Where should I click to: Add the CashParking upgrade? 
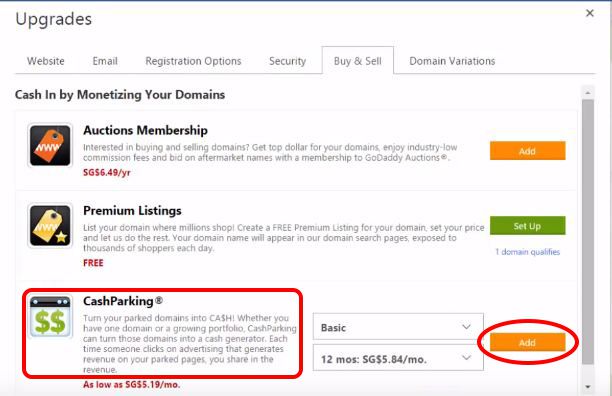tap(527, 343)
